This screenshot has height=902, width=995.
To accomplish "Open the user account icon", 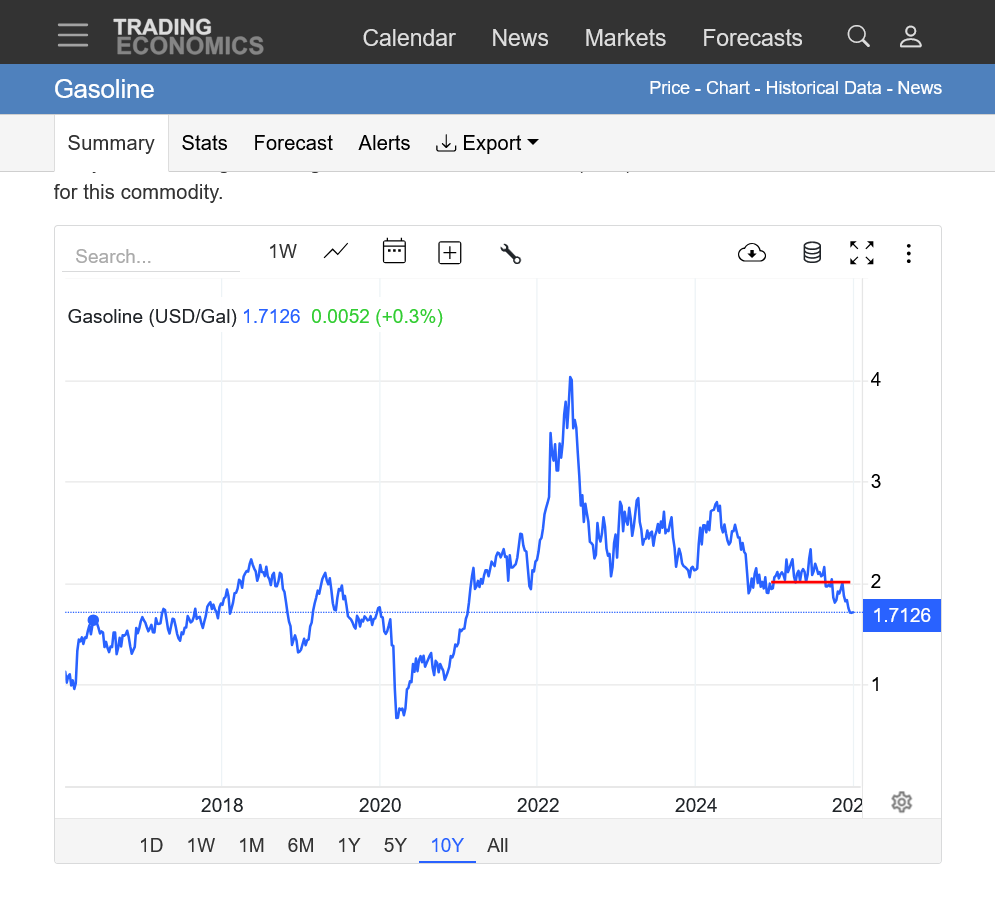I will point(910,37).
